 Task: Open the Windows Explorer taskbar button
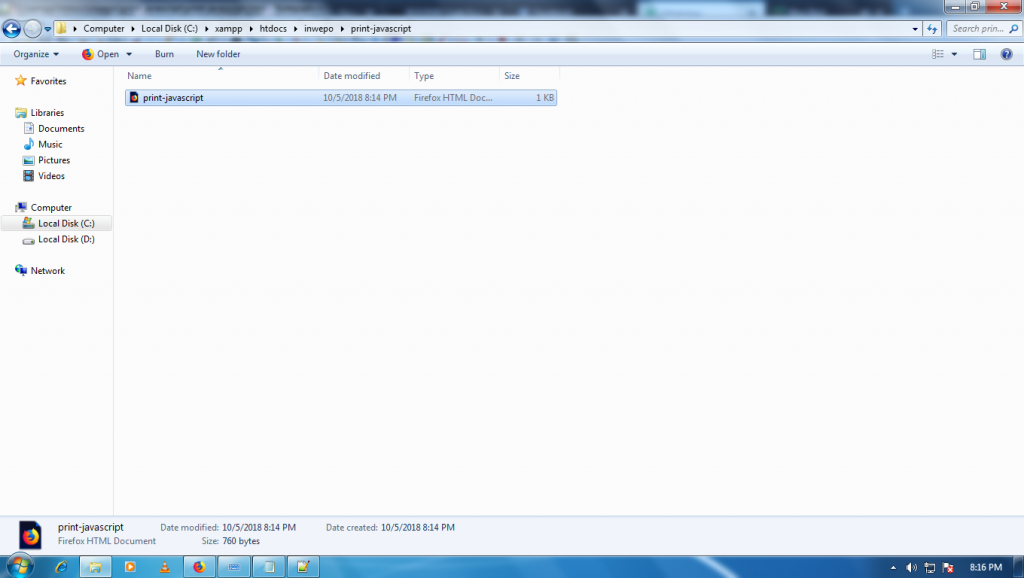pos(95,567)
